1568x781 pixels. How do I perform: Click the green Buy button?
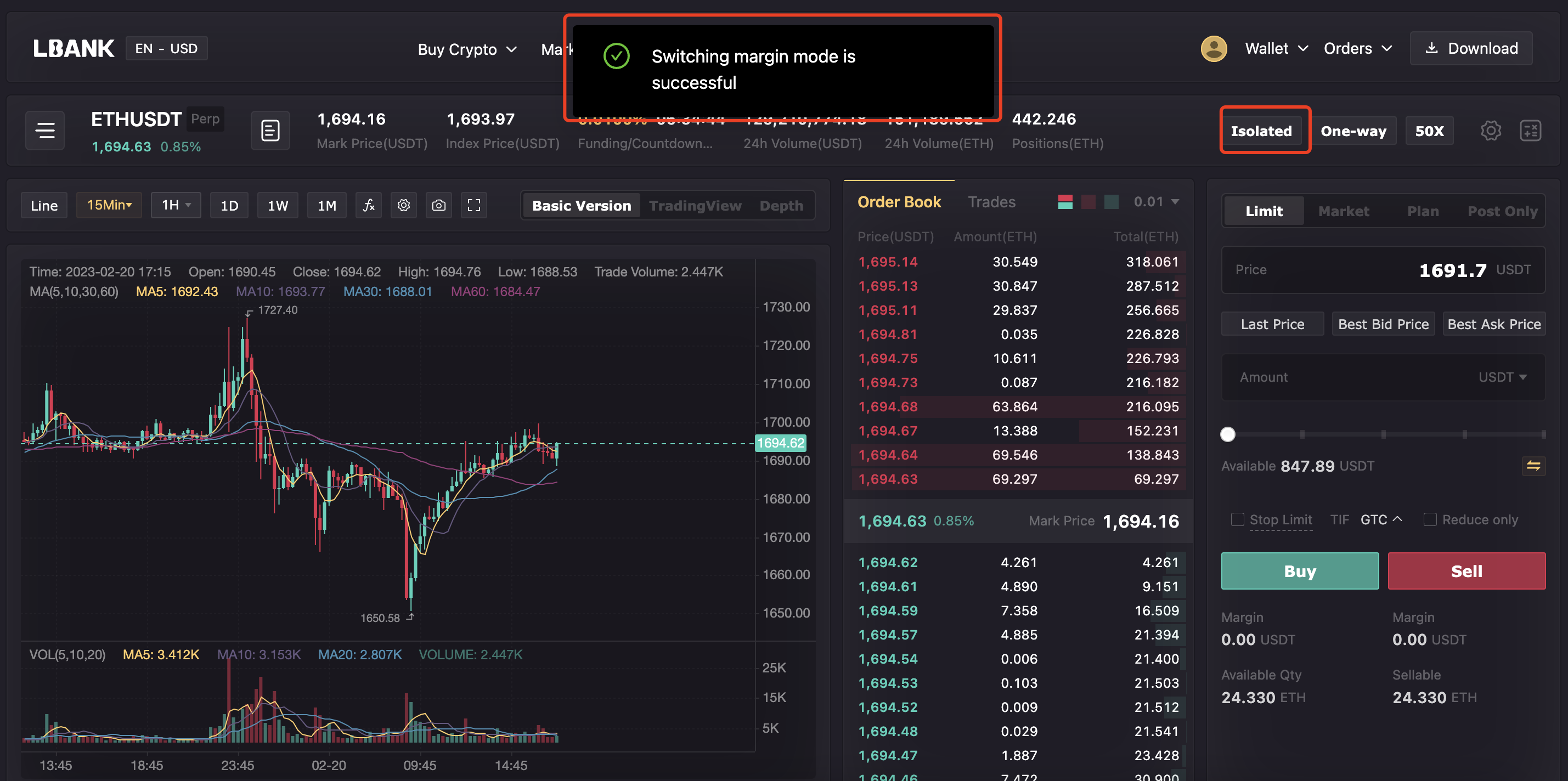(x=1300, y=571)
